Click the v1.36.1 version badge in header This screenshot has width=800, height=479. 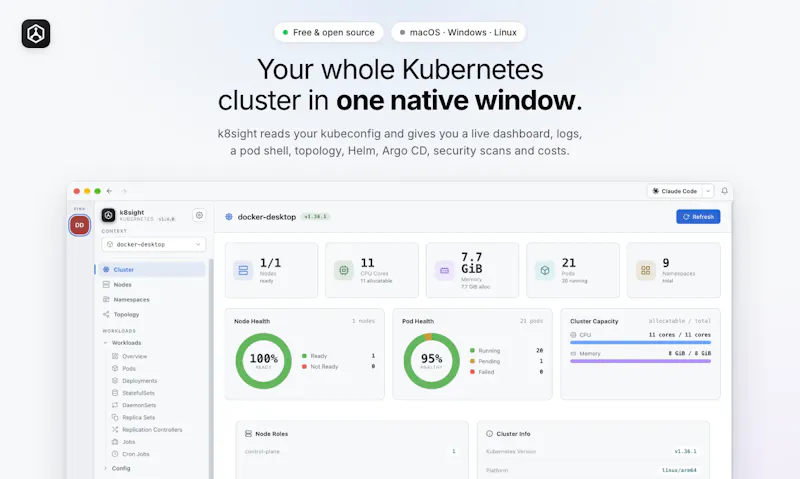(315, 216)
